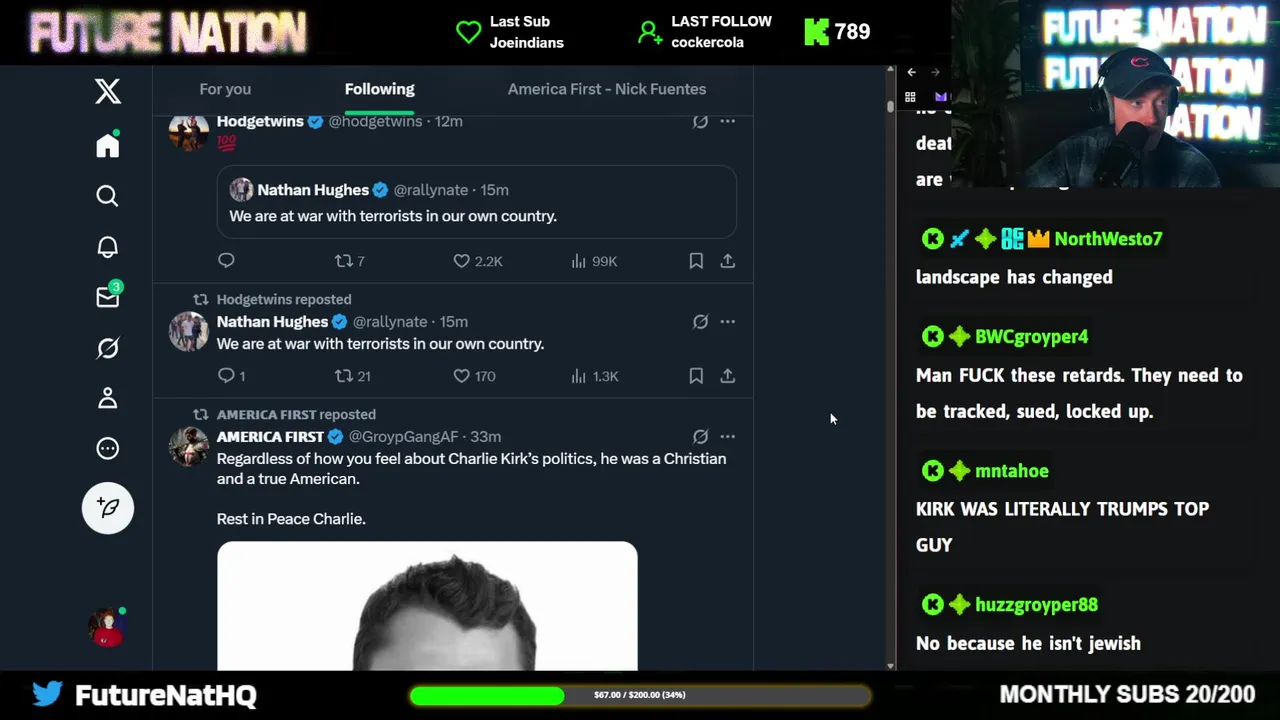Viewport: 1280px width, 720px height.
Task: Click page scrollbar up arrow
Action: (x=890, y=70)
